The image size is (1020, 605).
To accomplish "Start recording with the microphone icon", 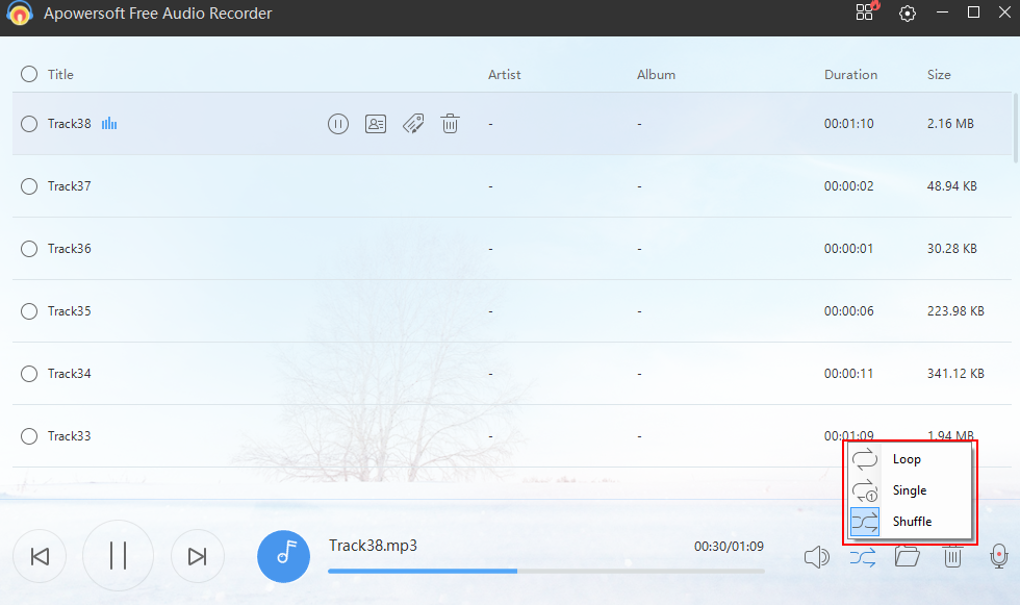I will click(999, 557).
